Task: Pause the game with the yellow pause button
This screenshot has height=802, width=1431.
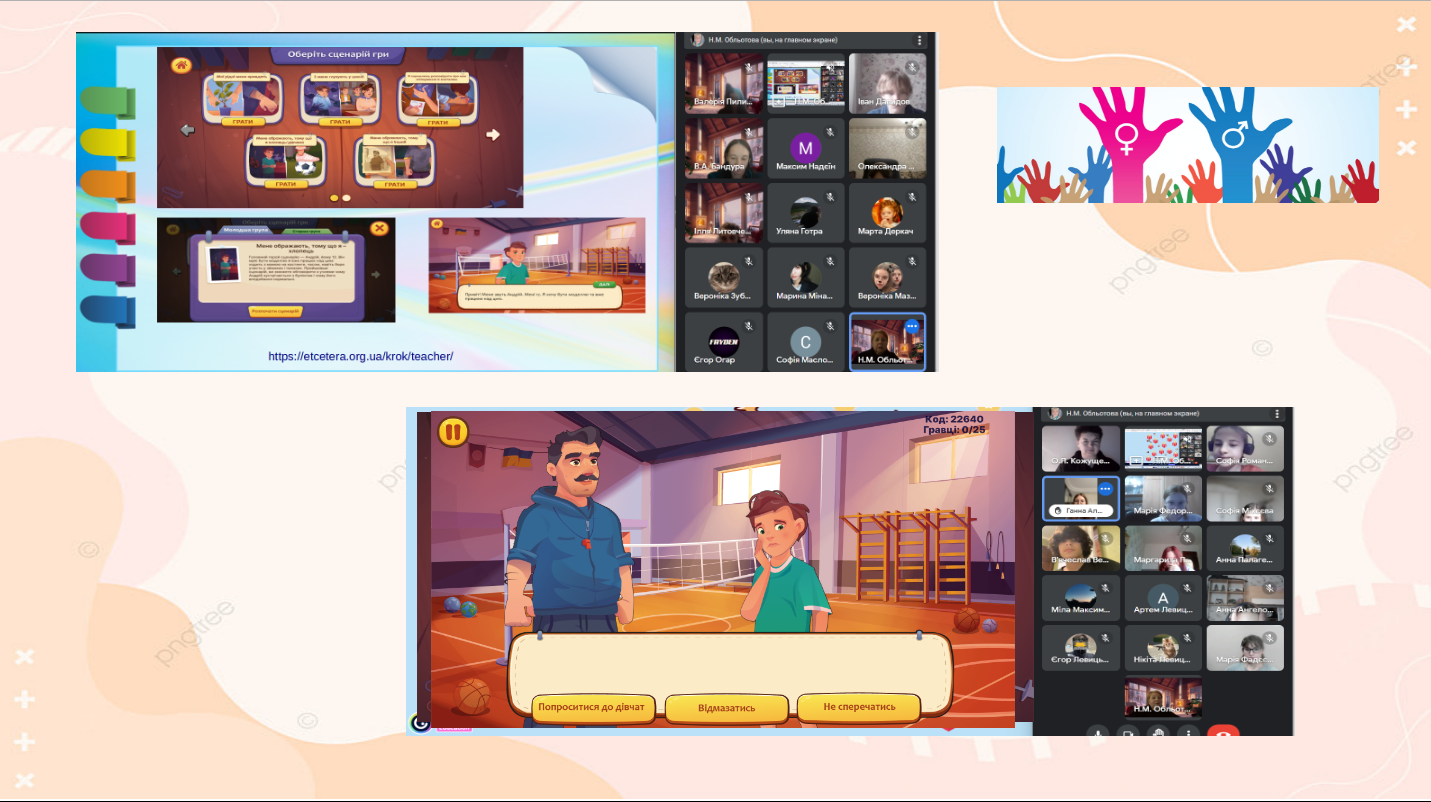Action: 452,433
